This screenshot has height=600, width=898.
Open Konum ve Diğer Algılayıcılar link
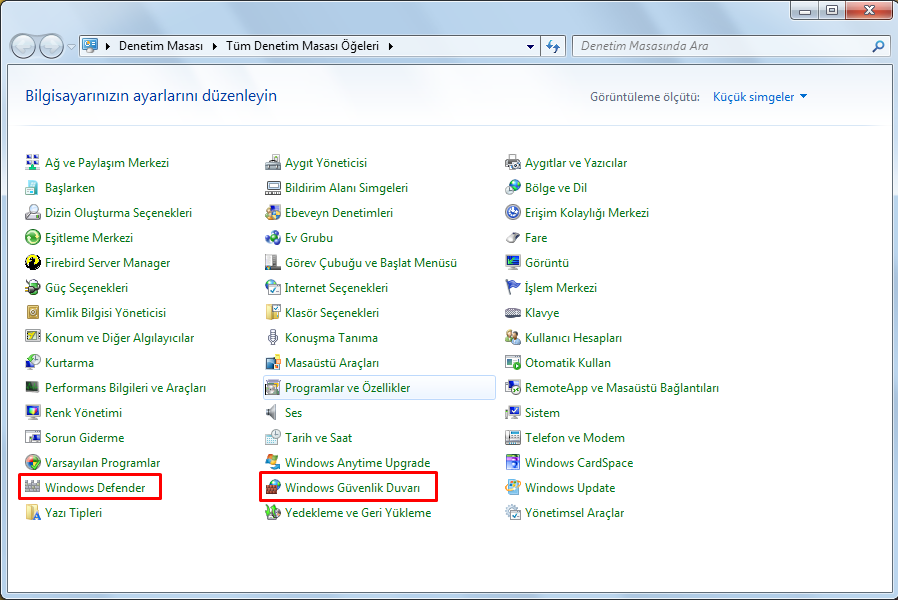click(120, 338)
